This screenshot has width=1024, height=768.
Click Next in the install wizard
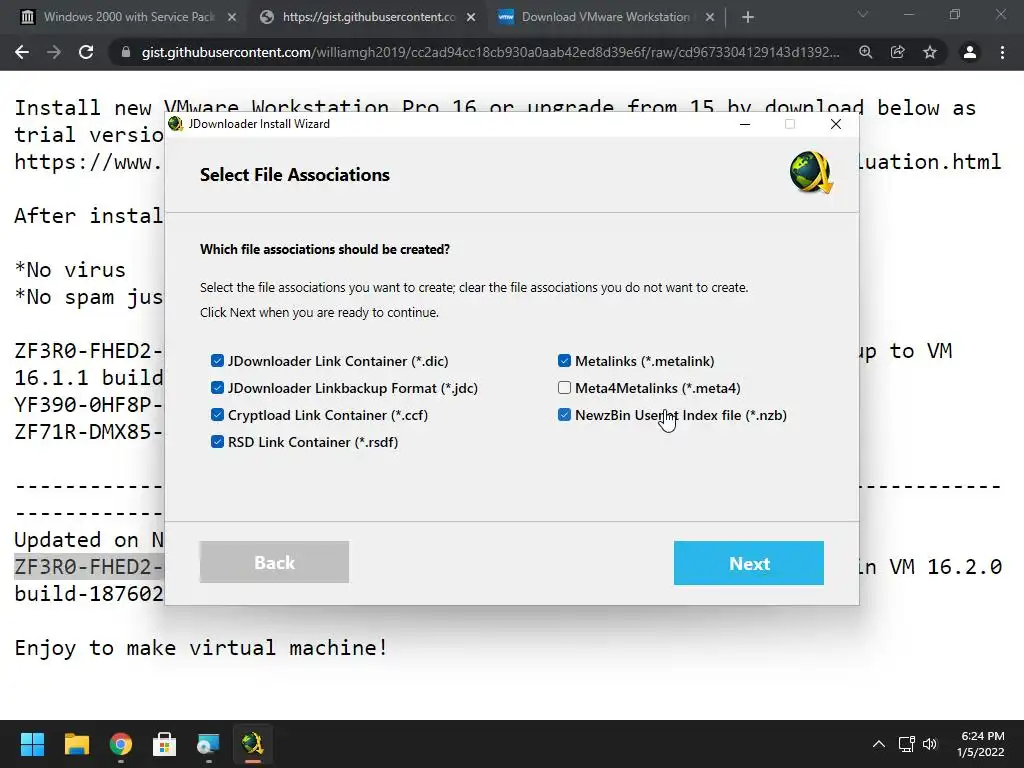pos(748,563)
